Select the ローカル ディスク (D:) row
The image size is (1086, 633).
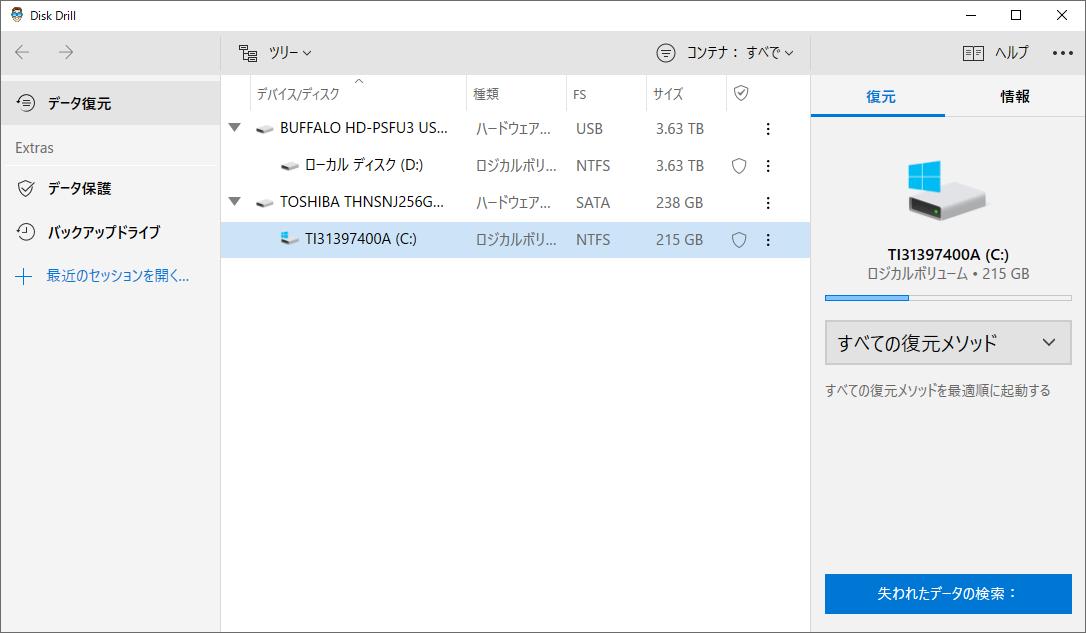click(x=515, y=166)
